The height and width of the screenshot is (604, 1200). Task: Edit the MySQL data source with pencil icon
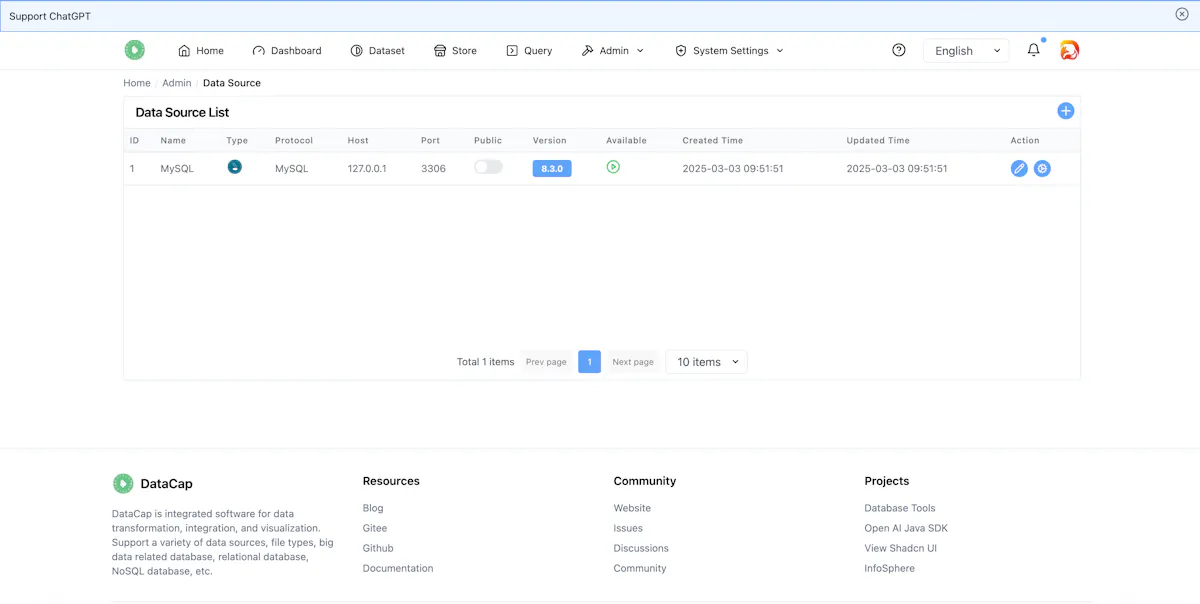(1019, 169)
